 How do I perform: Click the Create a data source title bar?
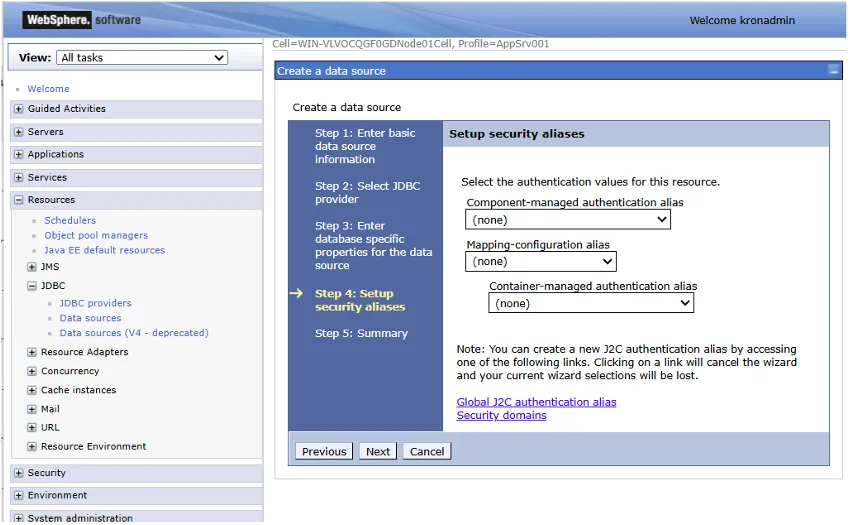tap(558, 71)
